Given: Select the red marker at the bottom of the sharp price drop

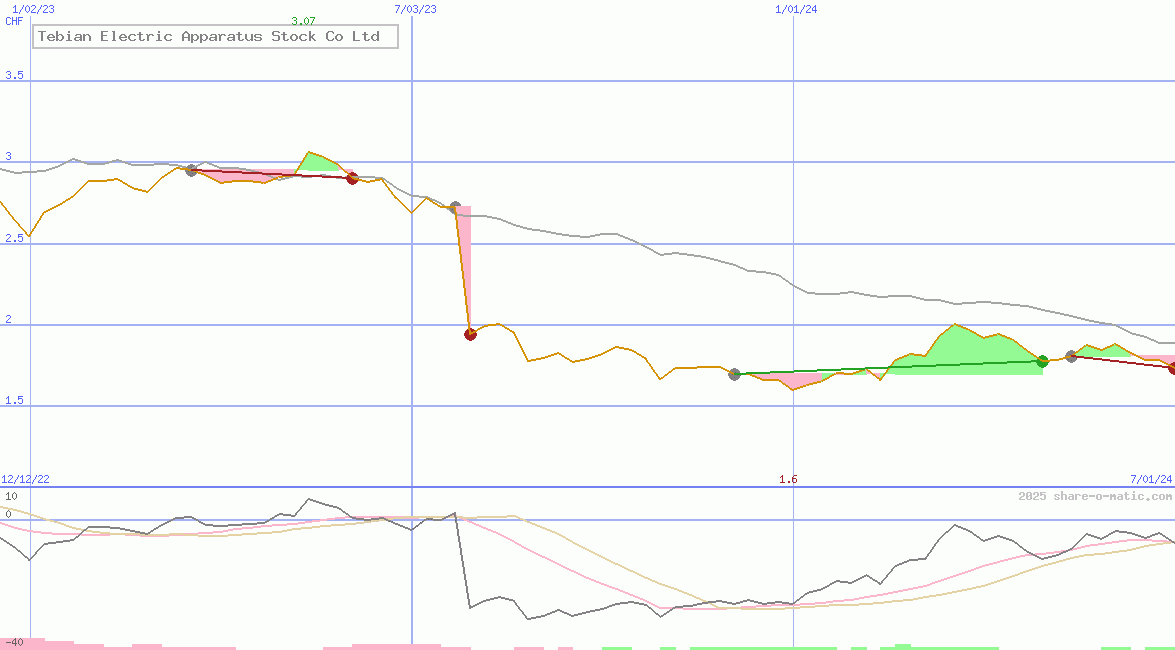Looking at the screenshot, I should pos(470,334).
